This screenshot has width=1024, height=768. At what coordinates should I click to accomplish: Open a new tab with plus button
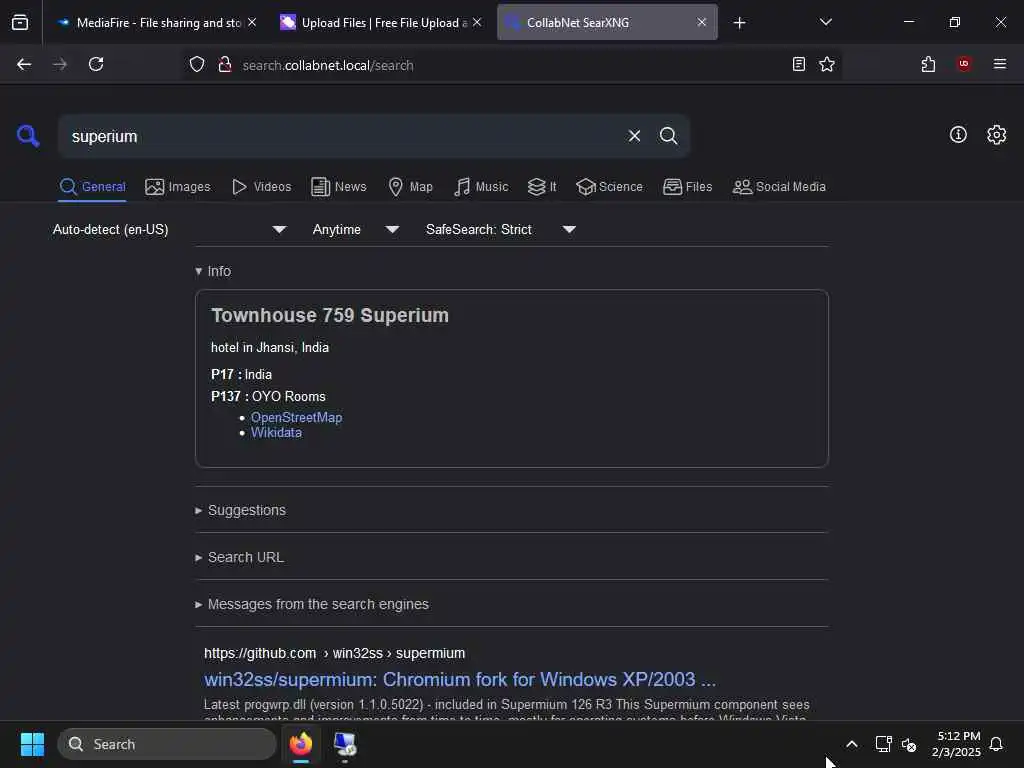coord(739,23)
